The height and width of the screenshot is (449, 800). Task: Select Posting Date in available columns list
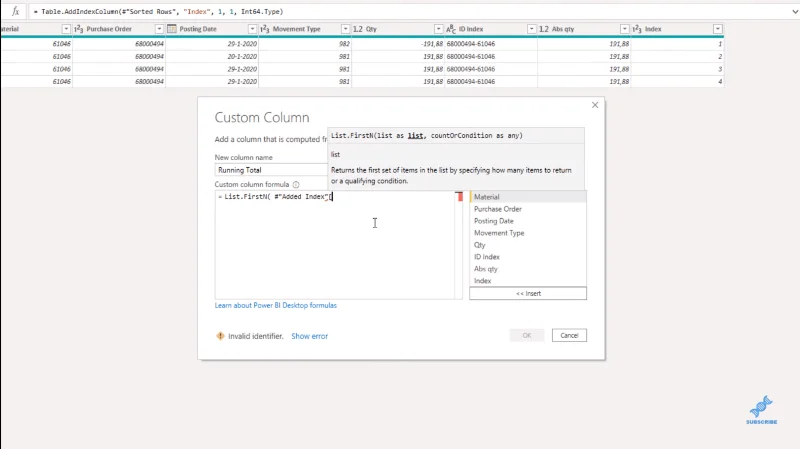tap(528, 221)
